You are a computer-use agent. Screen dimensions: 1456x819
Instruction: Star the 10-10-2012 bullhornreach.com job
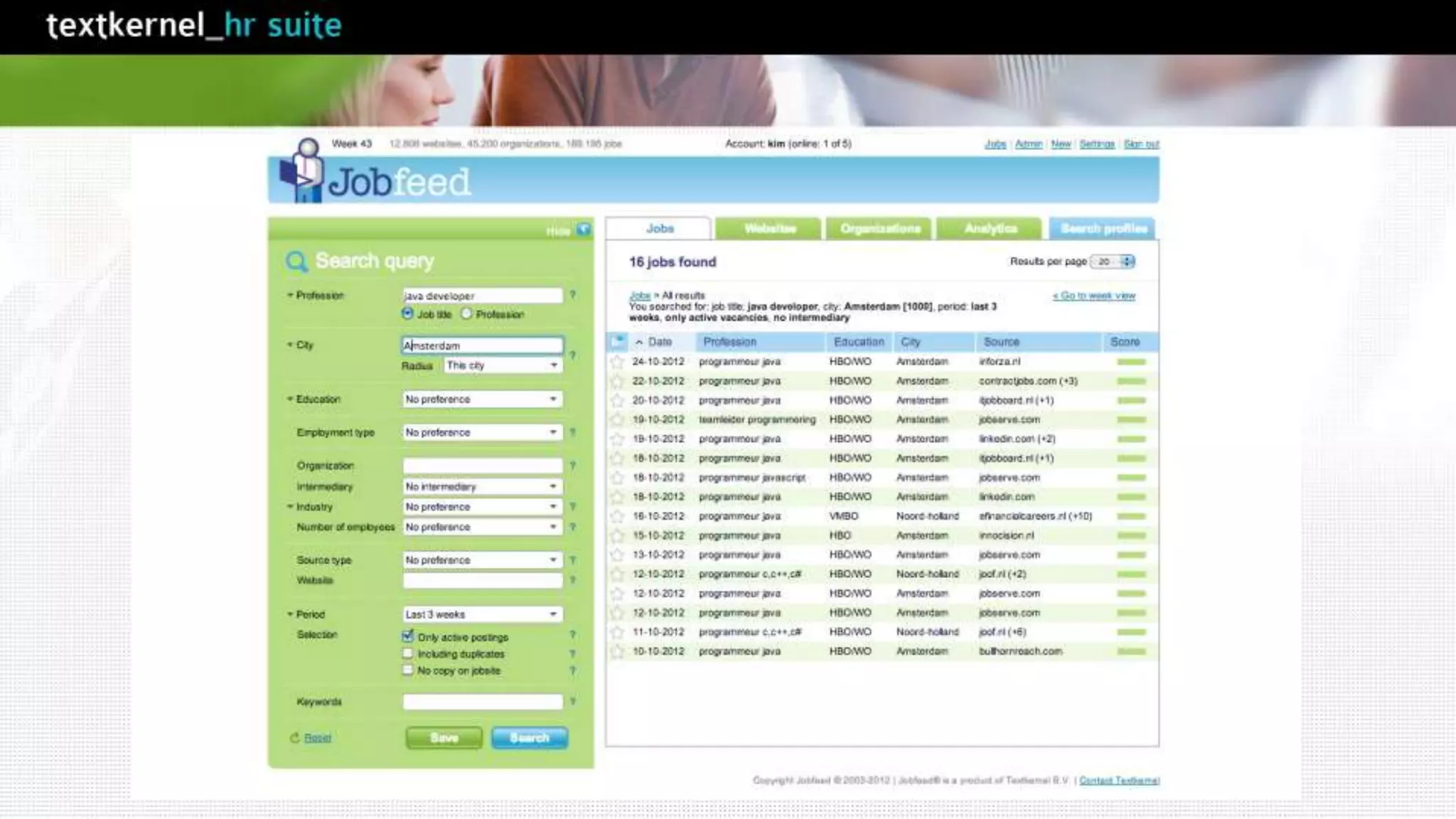pyautogui.click(x=617, y=651)
